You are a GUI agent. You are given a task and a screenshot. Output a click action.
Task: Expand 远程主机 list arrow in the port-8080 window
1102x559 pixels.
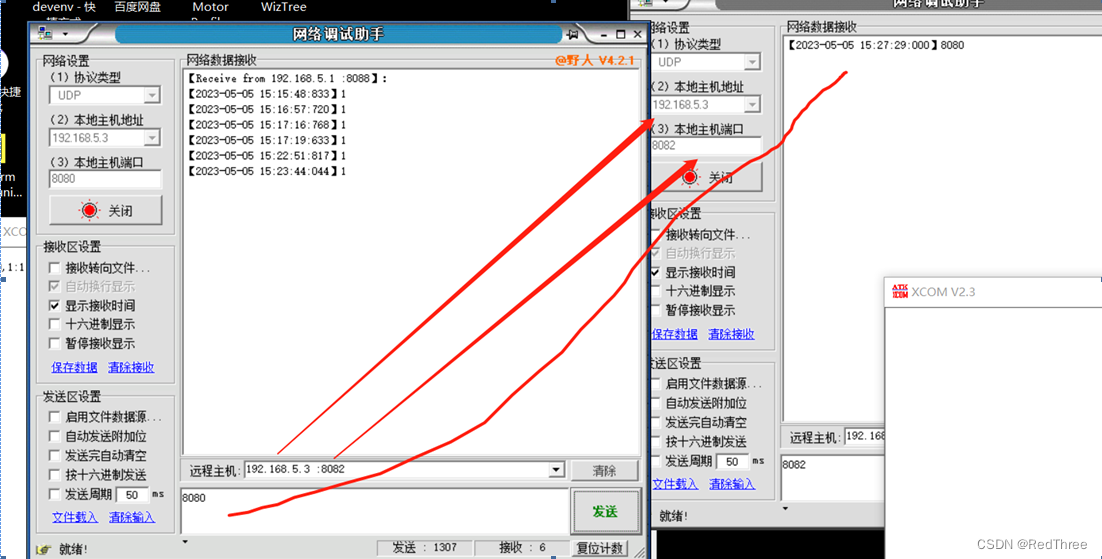(556, 470)
